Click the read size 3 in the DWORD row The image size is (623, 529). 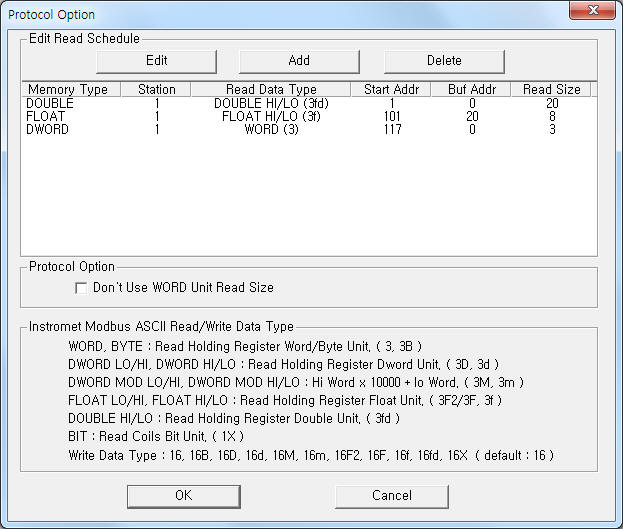pos(552,130)
